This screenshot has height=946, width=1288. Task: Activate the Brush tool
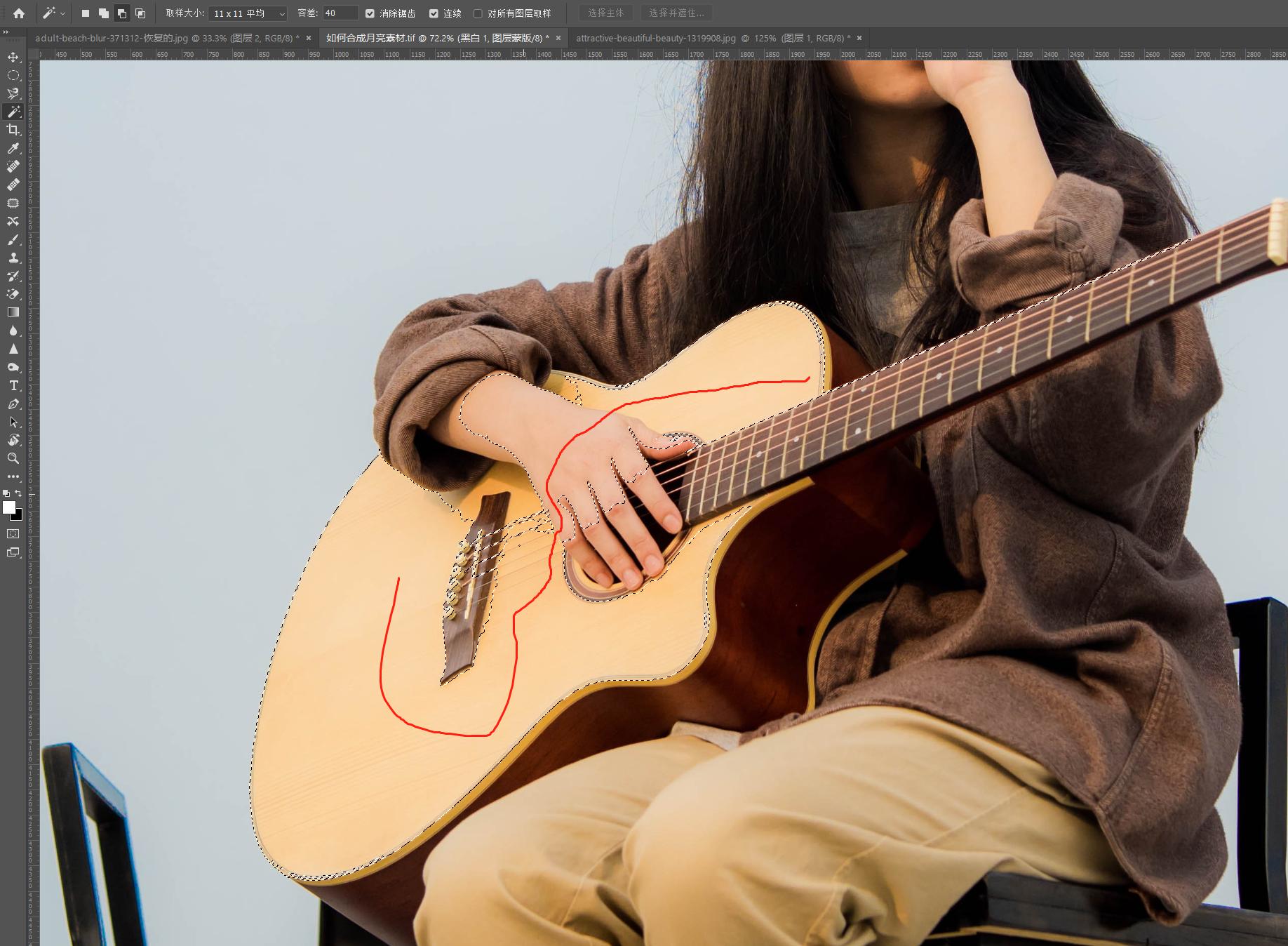click(13, 239)
